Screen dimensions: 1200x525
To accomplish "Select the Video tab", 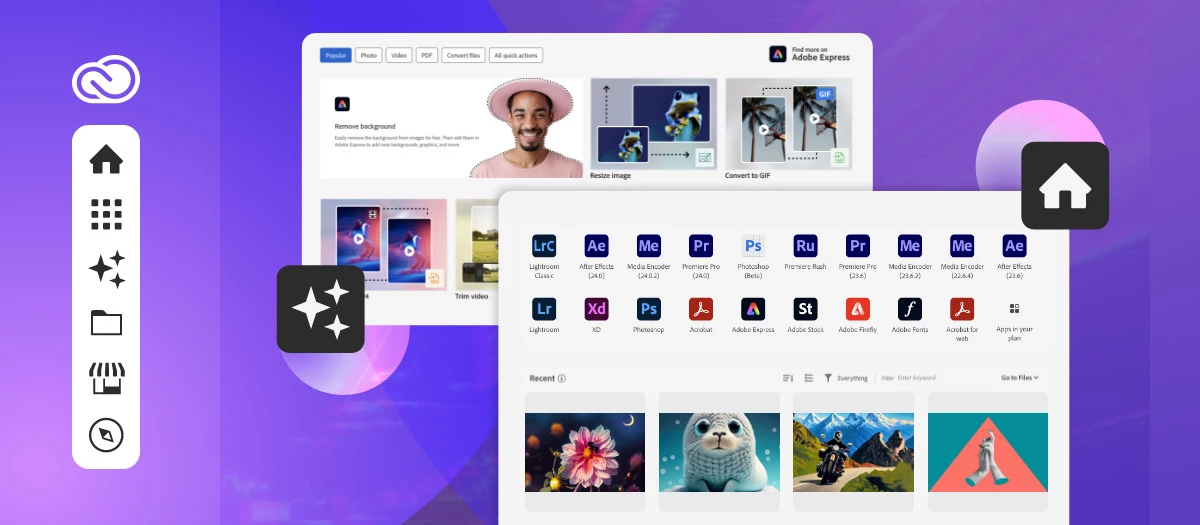I will coord(399,55).
